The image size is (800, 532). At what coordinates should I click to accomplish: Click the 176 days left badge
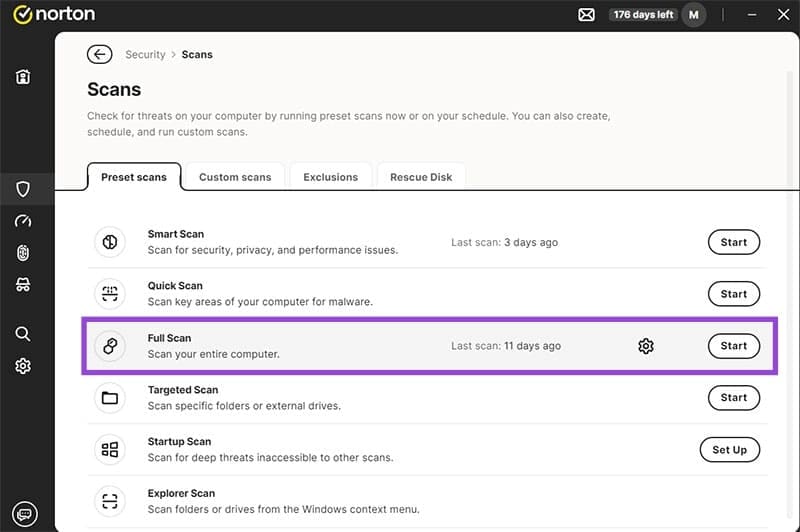[x=643, y=15]
